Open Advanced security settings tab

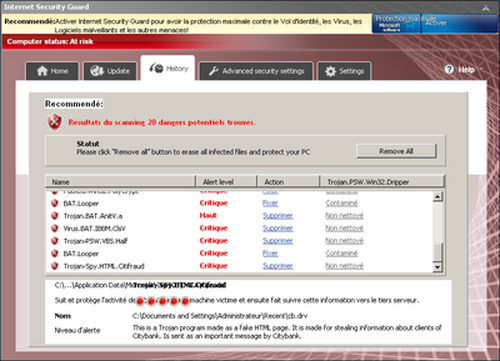click(x=256, y=71)
